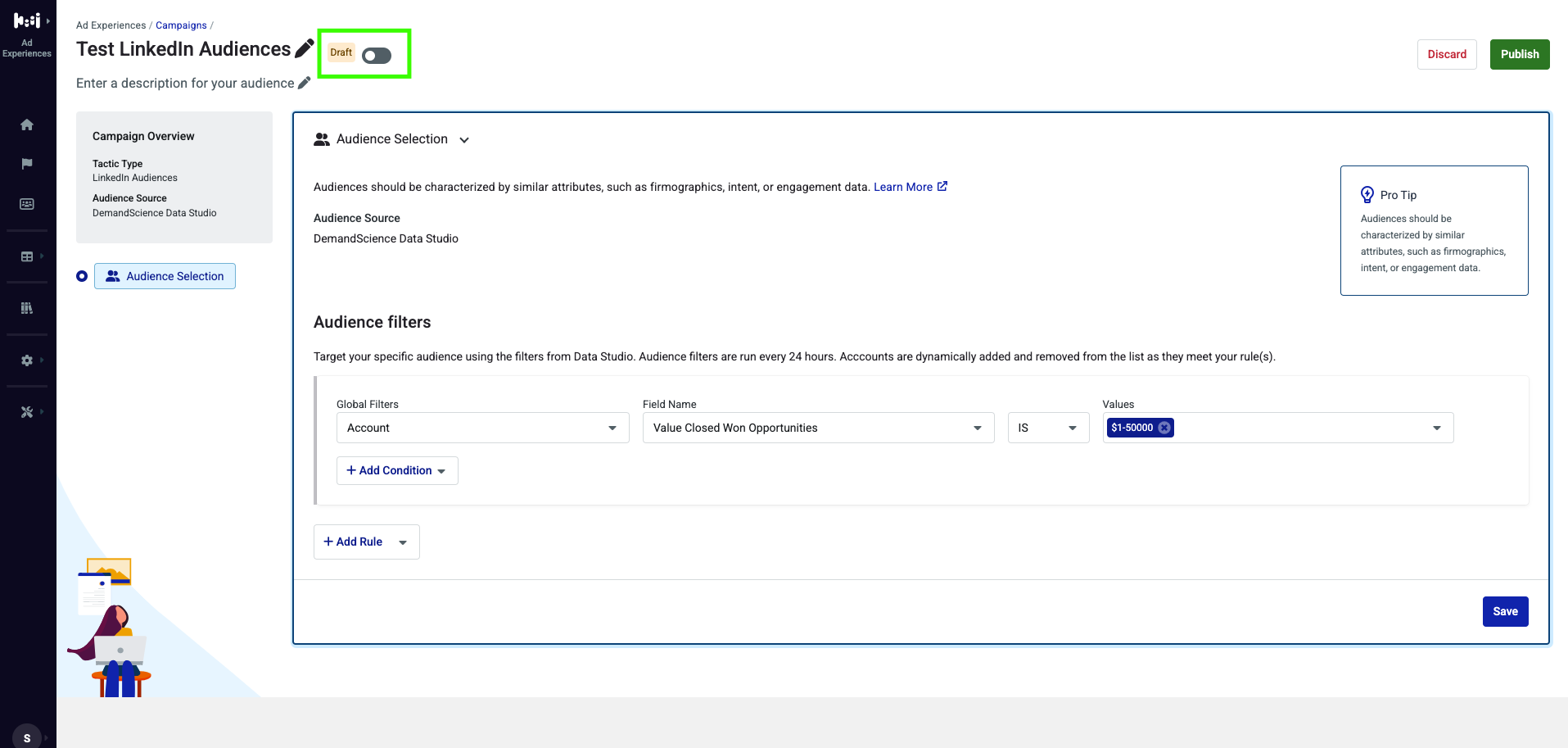This screenshot has width=1568, height=748.
Task: Select the Audience Selection step radio indicator
Action: (x=82, y=276)
